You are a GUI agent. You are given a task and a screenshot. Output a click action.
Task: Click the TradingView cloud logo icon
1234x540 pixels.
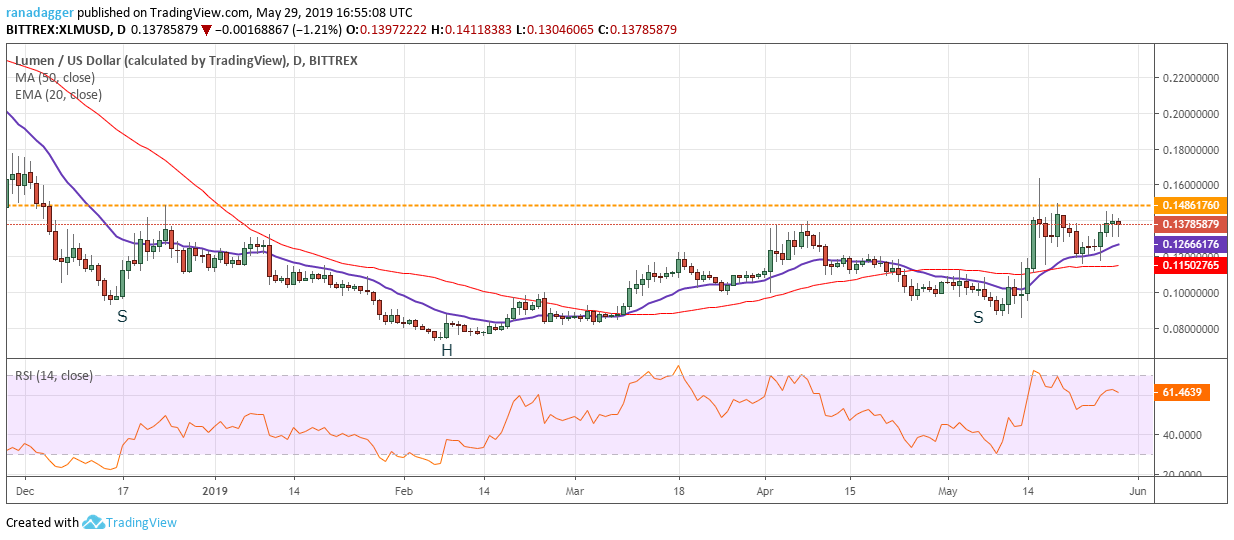(x=94, y=522)
